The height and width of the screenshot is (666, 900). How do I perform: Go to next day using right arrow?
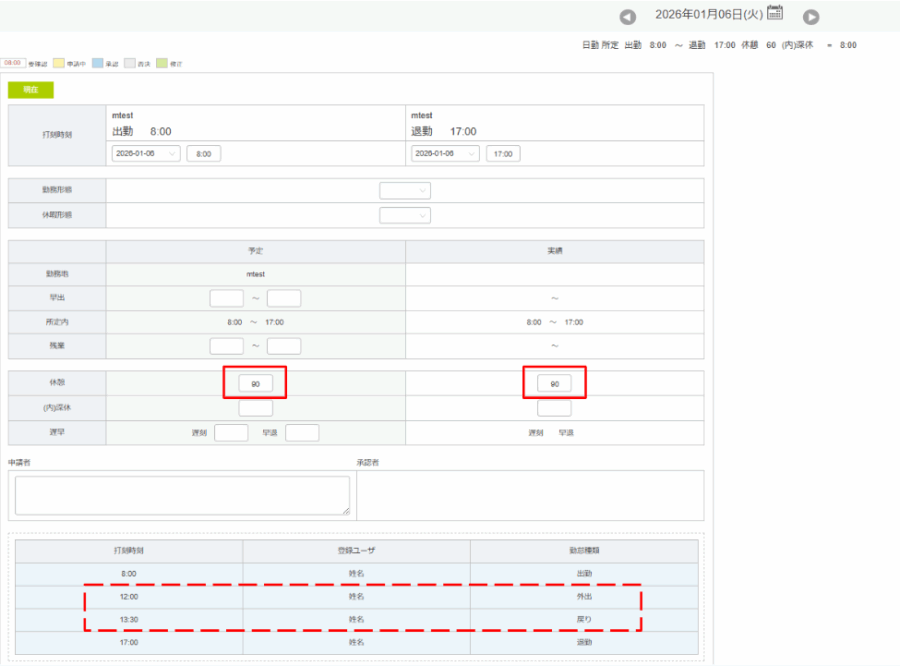tap(811, 17)
